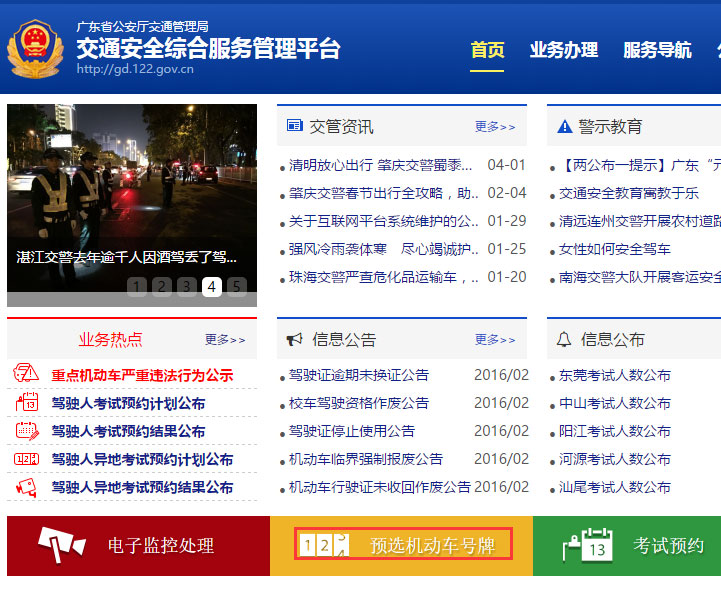Click the 考试预约 calendar icon

click(x=588, y=545)
